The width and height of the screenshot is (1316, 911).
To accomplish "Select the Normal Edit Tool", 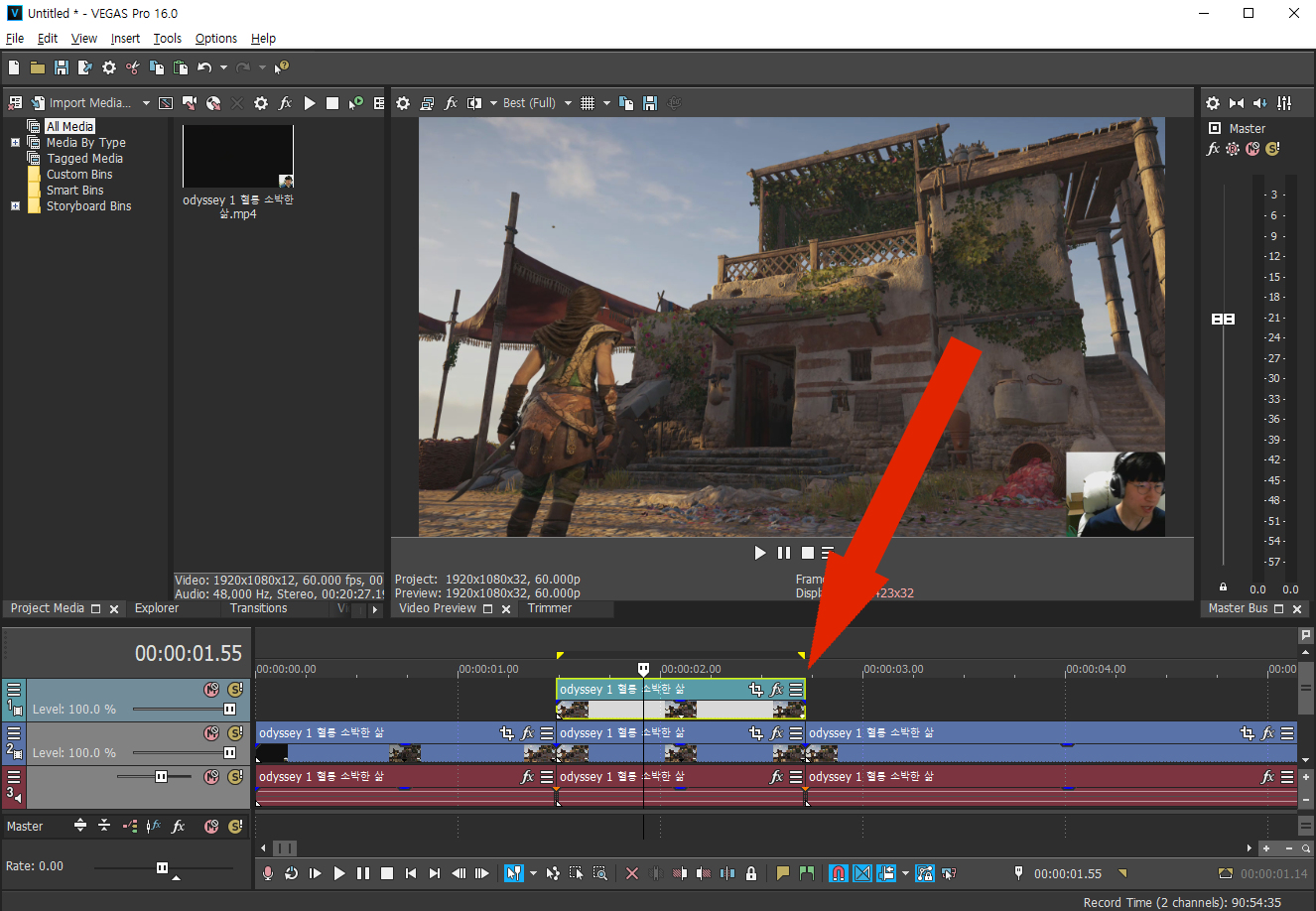I will coord(513,873).
